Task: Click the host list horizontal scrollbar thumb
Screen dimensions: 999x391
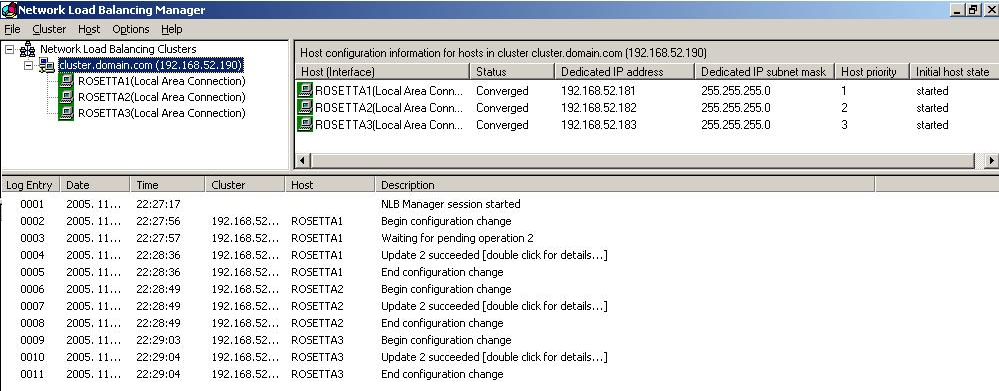Action: pos(643,161)
